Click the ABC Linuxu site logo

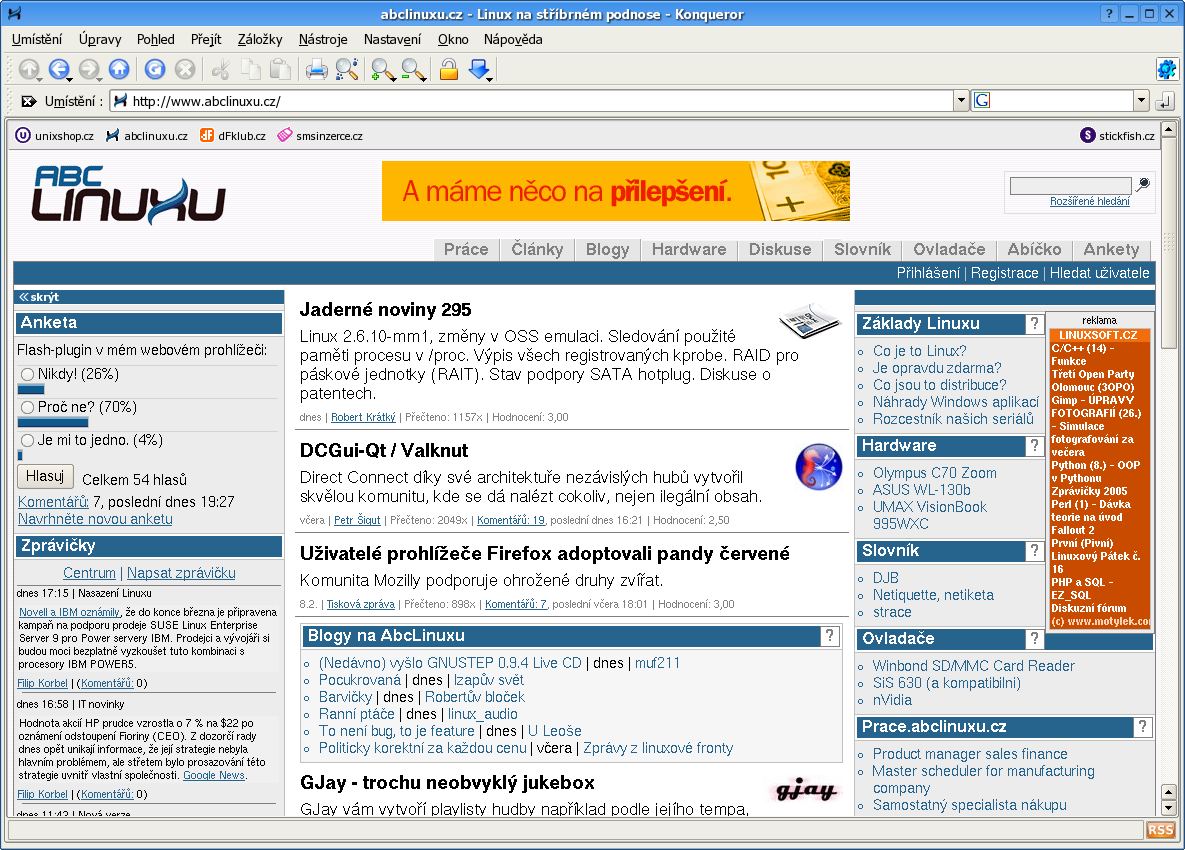[x=128, y=194]
